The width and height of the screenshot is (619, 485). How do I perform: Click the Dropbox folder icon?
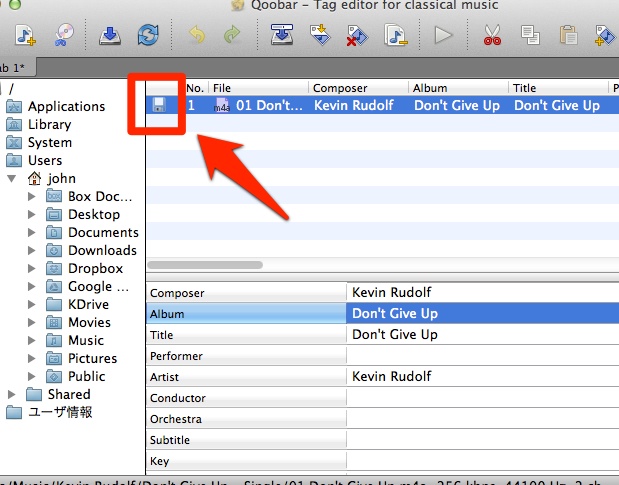point(54,268)
